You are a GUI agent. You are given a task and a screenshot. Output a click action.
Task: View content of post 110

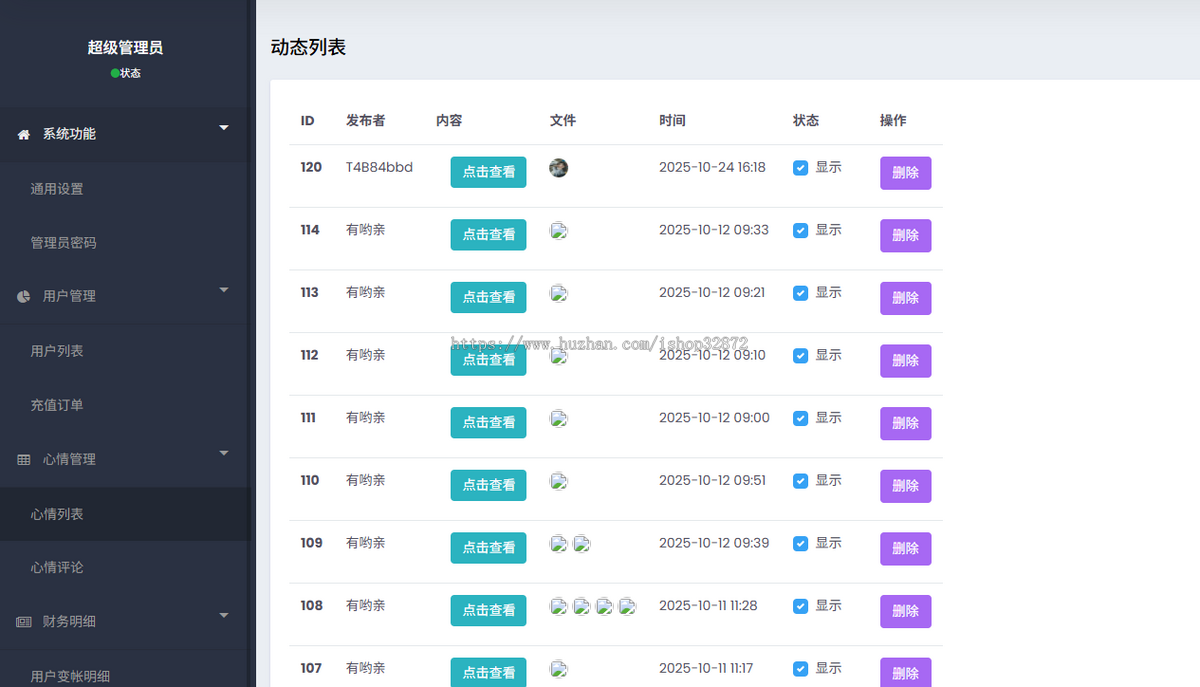coord(488,485)
